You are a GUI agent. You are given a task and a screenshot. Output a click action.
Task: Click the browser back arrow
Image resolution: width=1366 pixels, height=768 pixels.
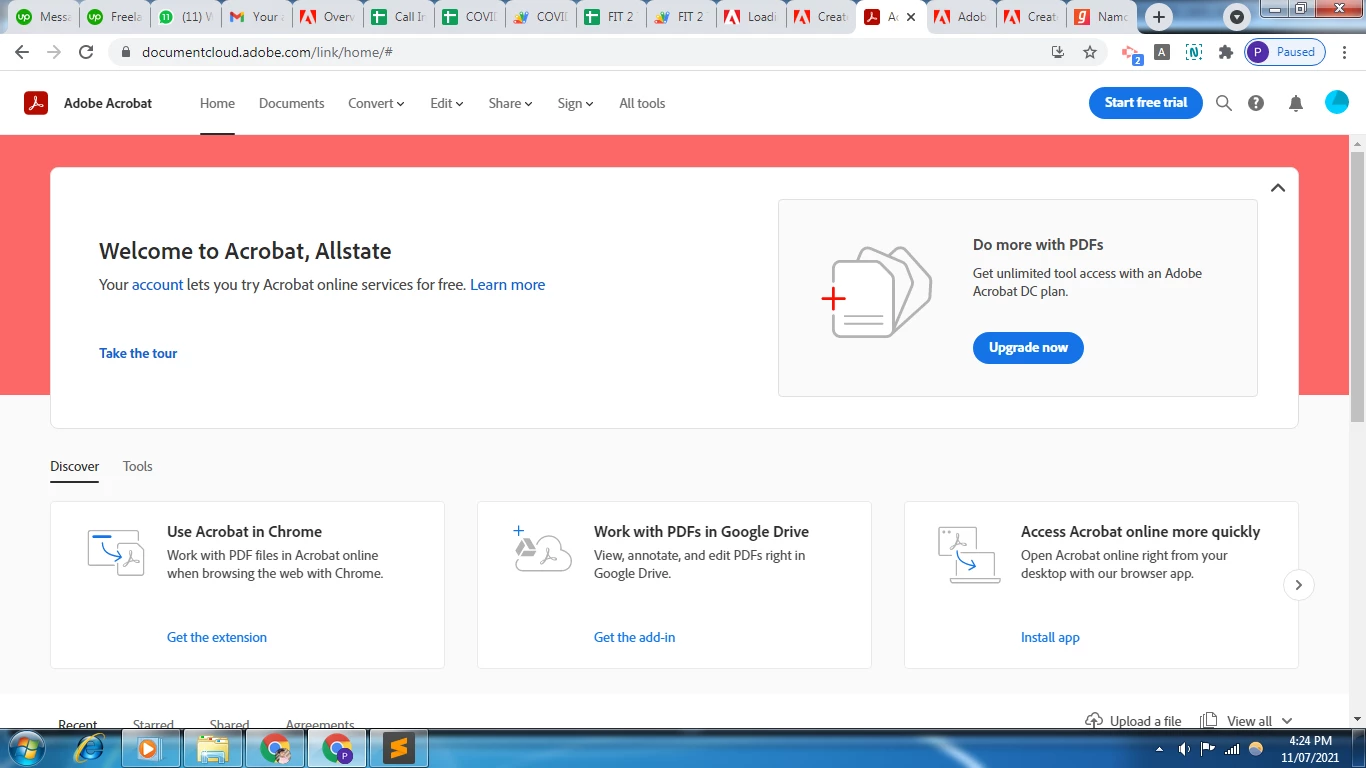point(22,52)
